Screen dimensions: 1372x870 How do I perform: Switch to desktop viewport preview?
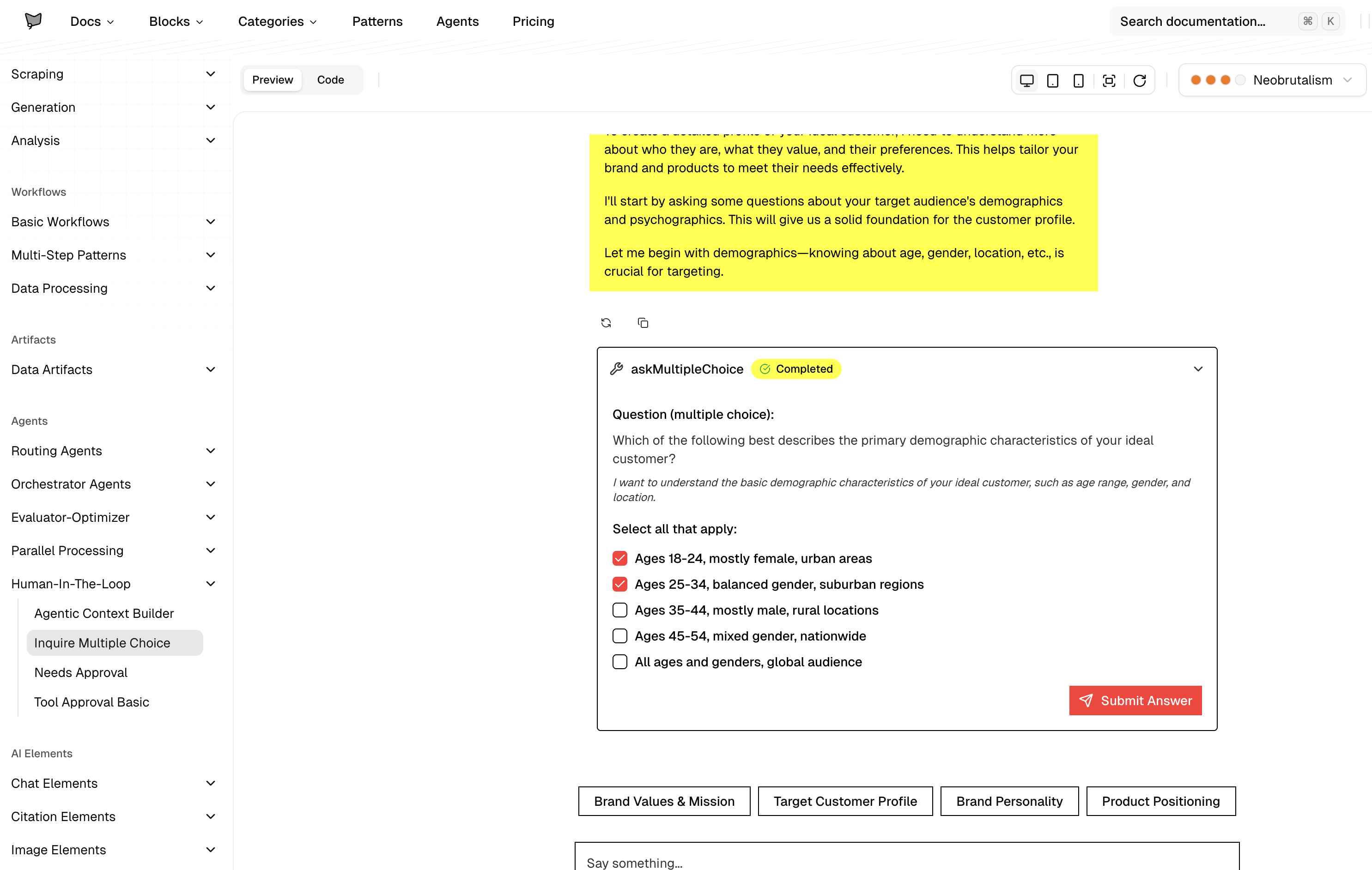point(1027,80)
